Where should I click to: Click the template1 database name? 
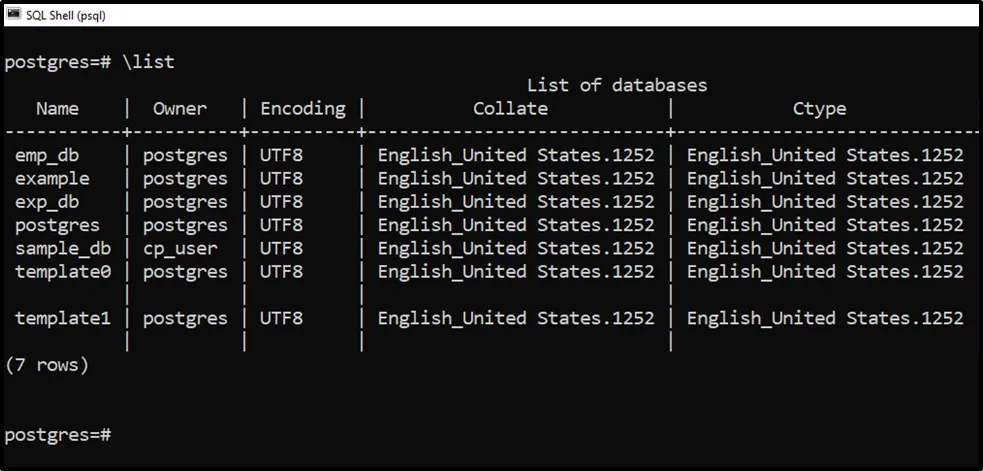click(62, 318)
